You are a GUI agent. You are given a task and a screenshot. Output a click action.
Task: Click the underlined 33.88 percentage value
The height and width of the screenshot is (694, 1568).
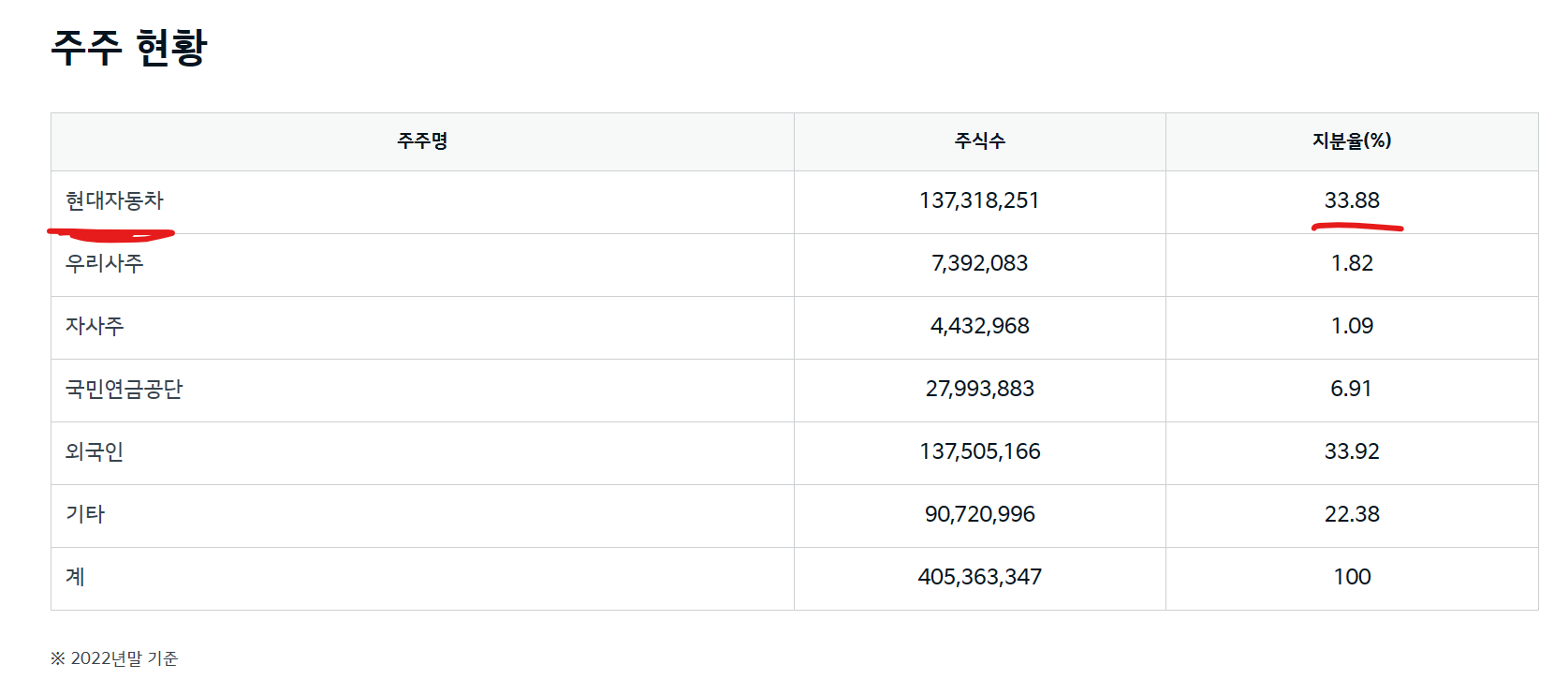(1351, 200)
